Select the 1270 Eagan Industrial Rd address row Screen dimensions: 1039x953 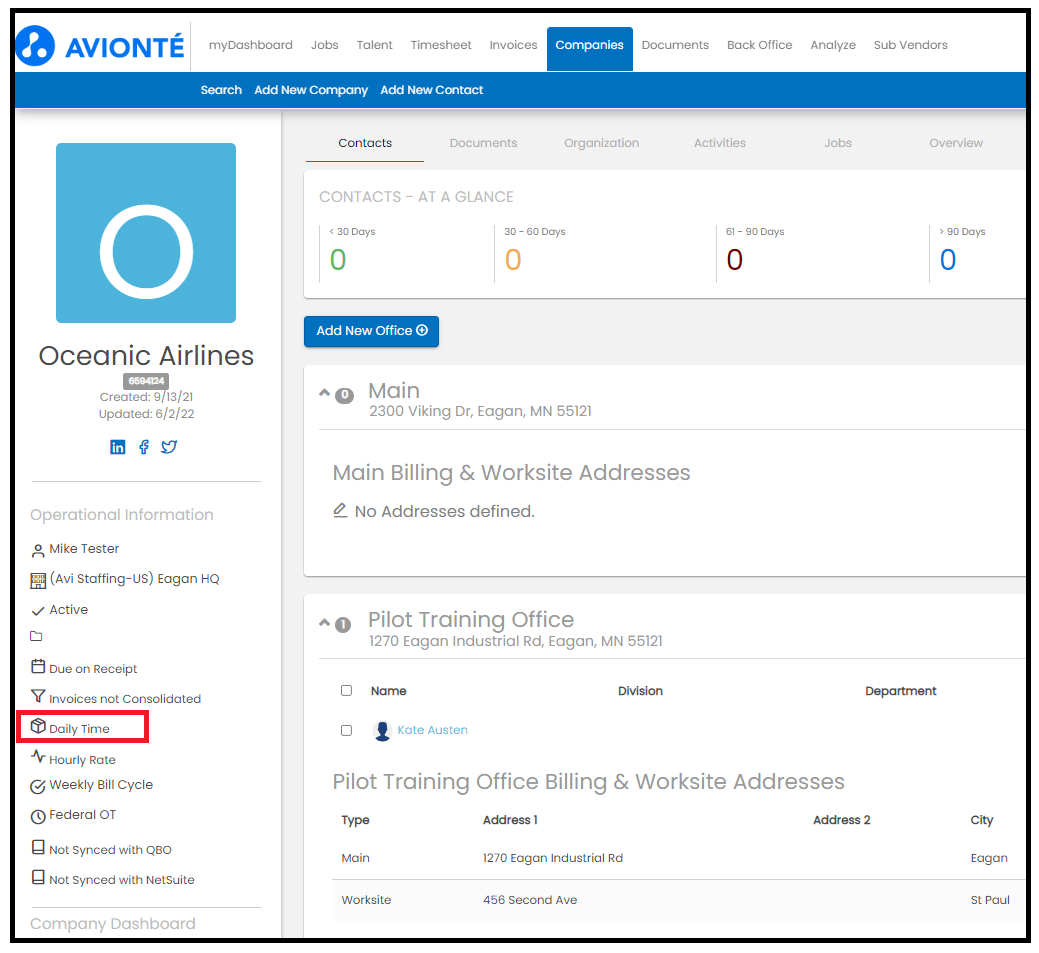click(679, 858)
